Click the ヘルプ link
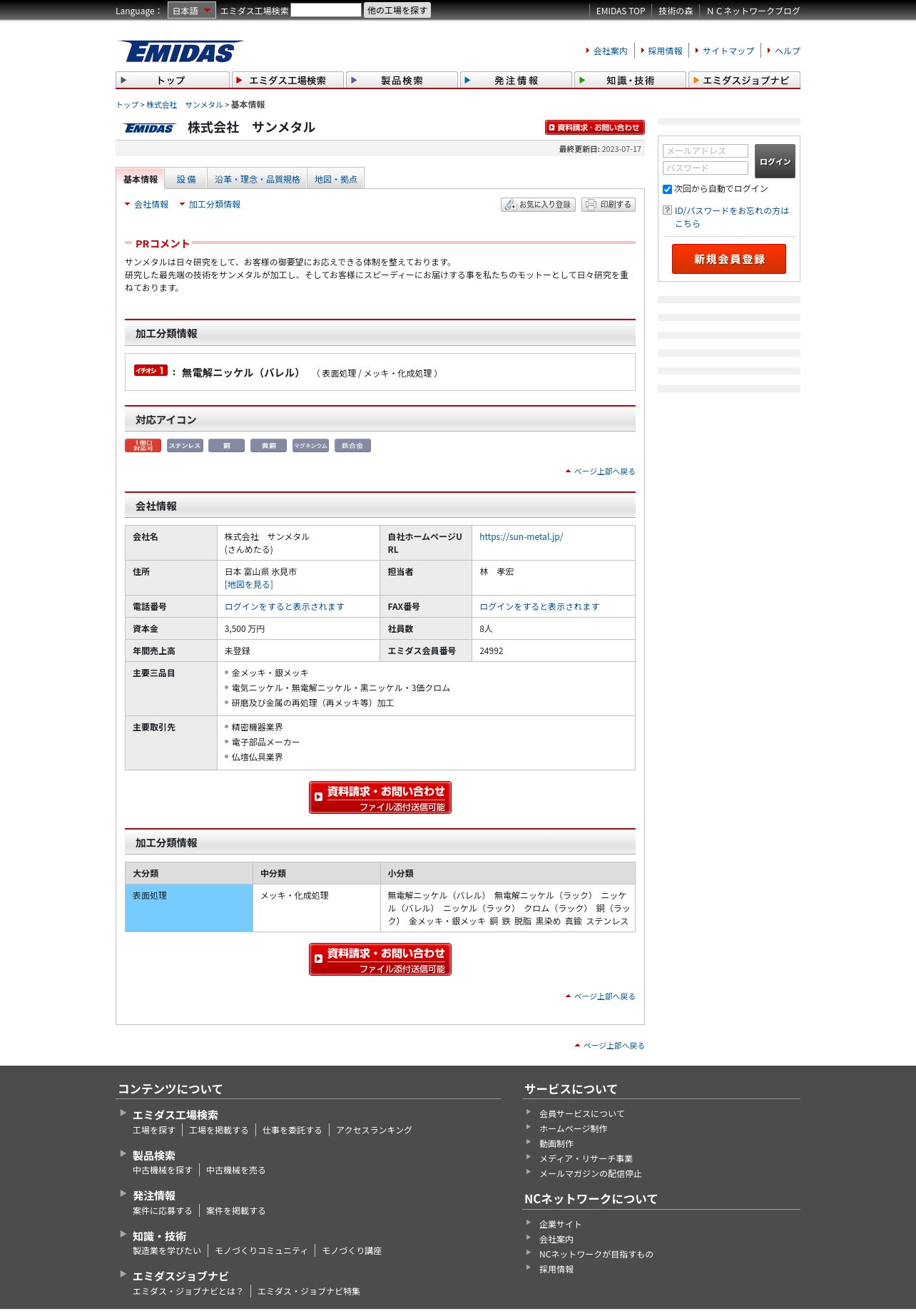The image size is (916, 1316). (x=788, y=51)
